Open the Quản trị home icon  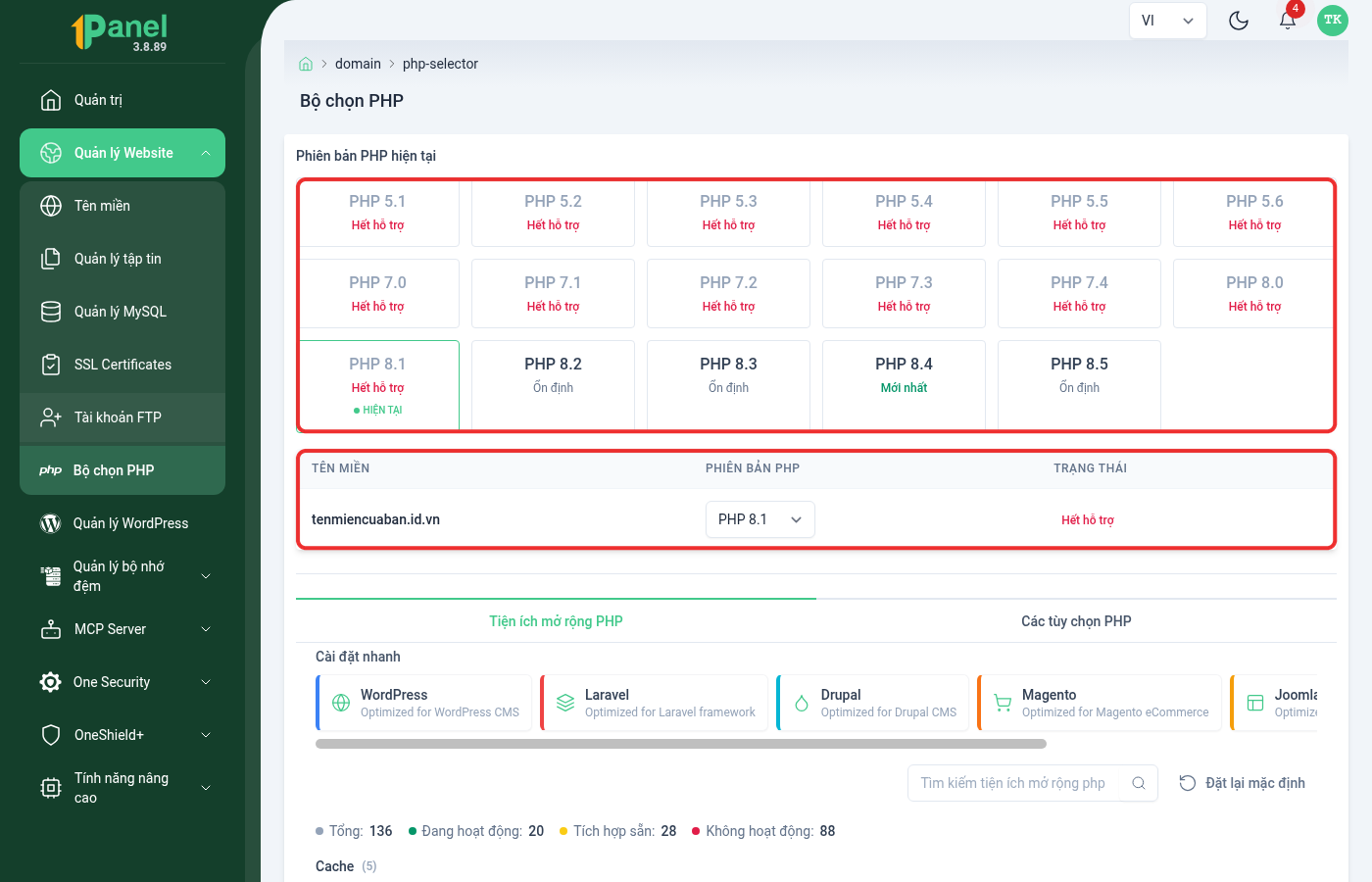pos(51,100)
